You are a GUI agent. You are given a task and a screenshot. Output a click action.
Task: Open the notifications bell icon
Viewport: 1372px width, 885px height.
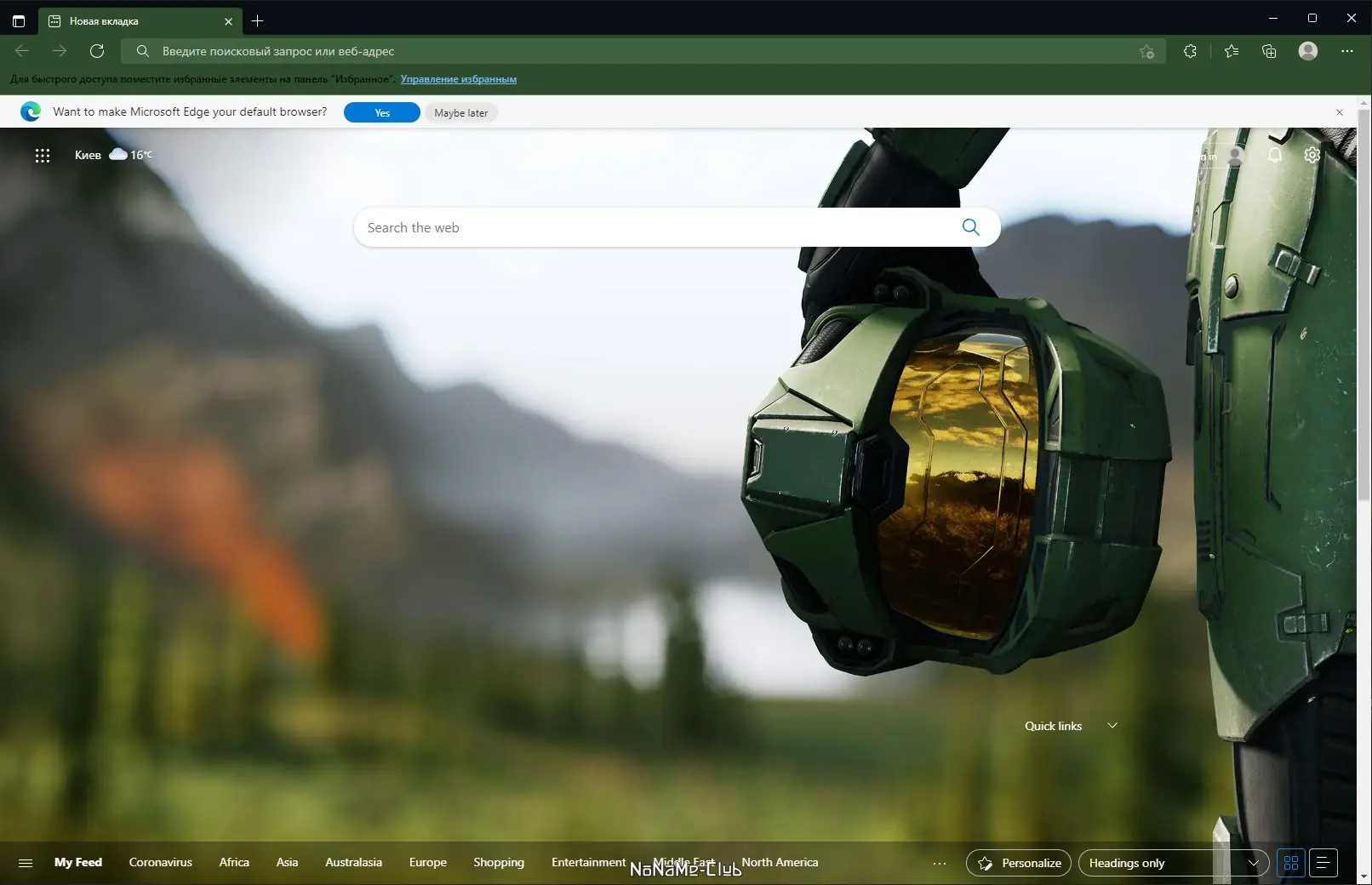pyautogui.click(x=1274, y=155)
